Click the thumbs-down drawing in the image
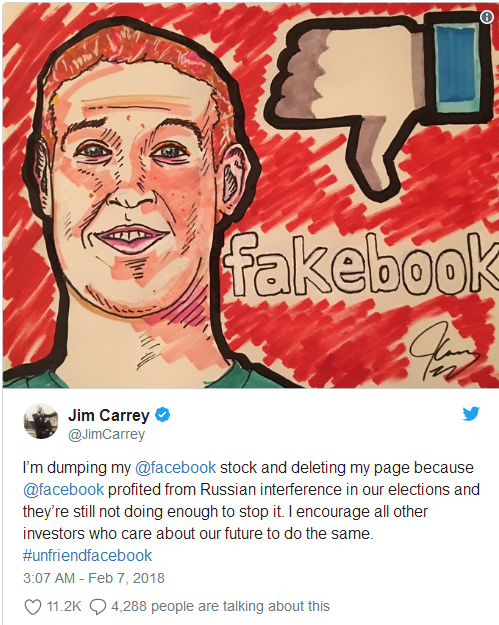Screen dimensions: 499x625 pos(379,104)
